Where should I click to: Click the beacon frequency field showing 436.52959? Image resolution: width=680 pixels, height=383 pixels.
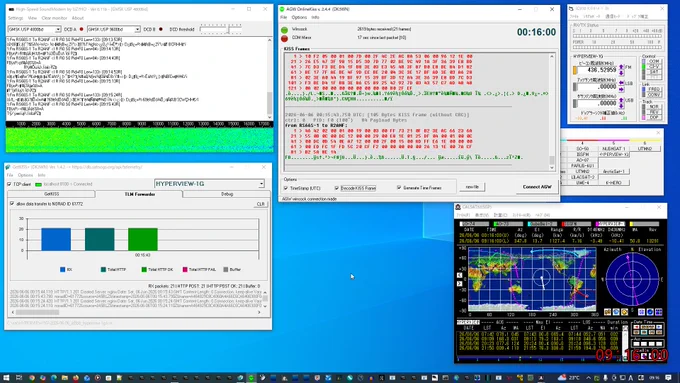click(x=597, y=70)
